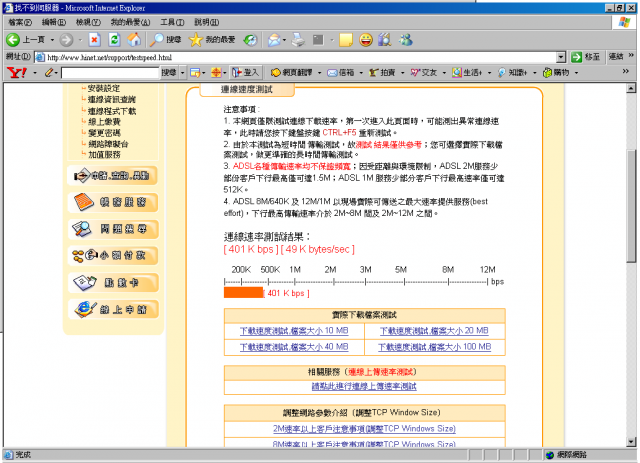Image resolution: width=640 pixels, height=463 pixels.
Task: Click the 加值服務 sidebar link
Action: 106,155
